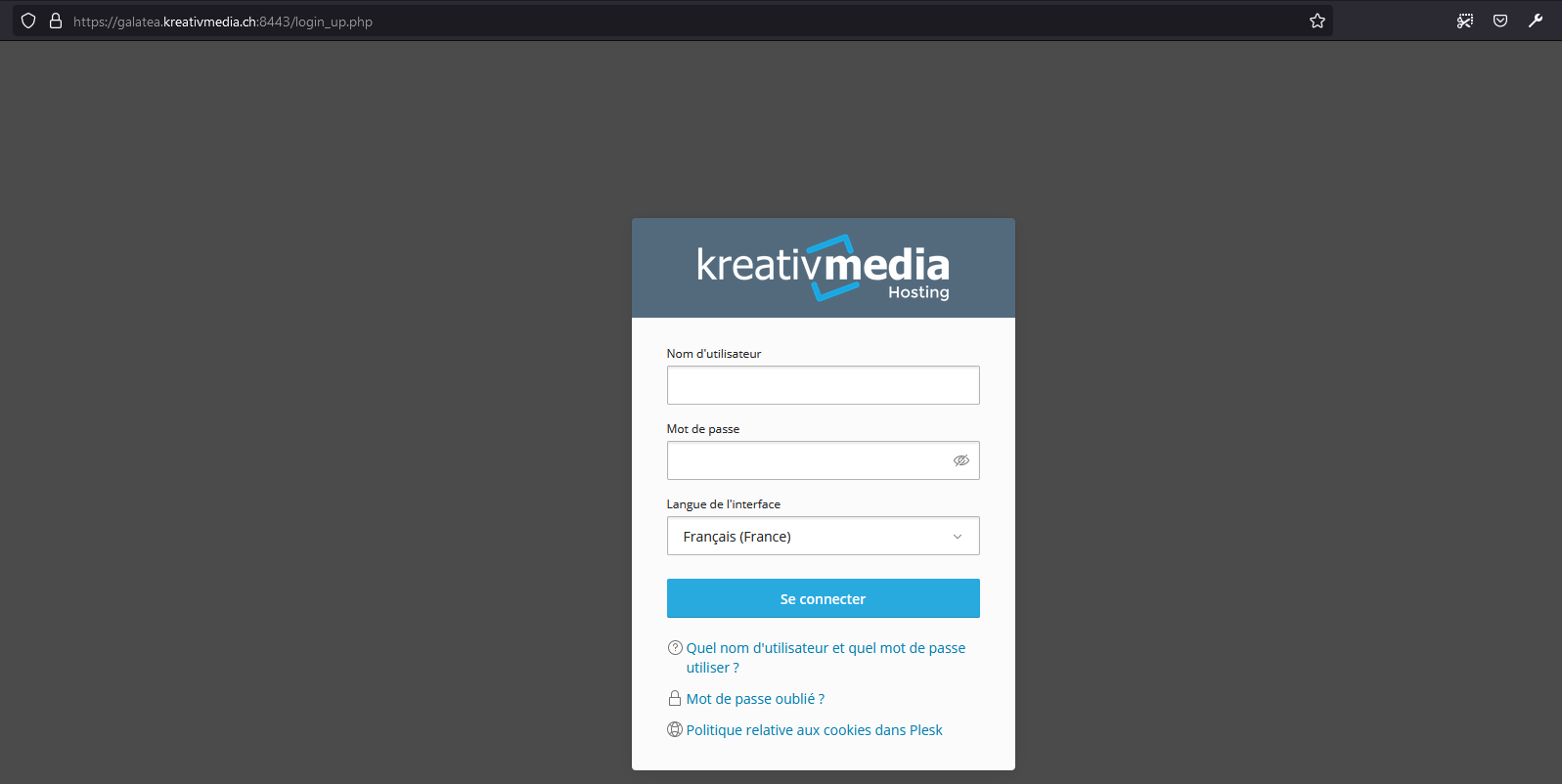Click the question mark help icon
This screenshot has width=1562, height=784.
tap(675, 647)
